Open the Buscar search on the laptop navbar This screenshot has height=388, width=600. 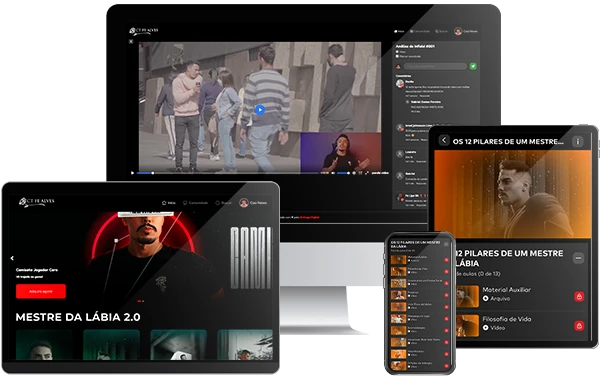(x=223, y=203)
